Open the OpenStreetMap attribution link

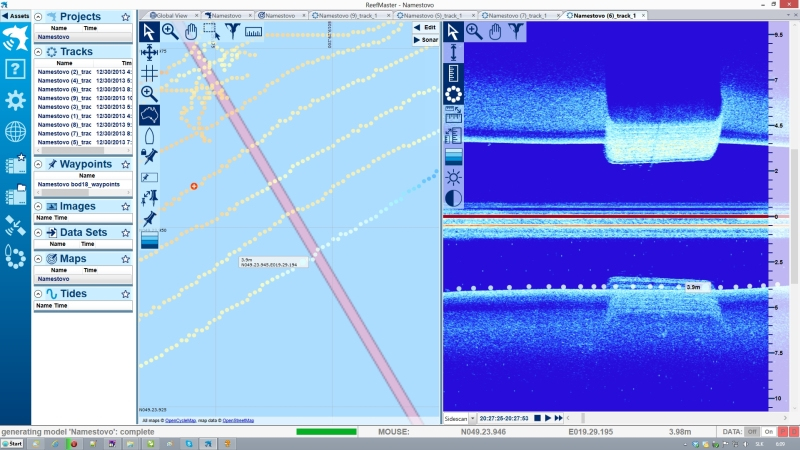238,421
